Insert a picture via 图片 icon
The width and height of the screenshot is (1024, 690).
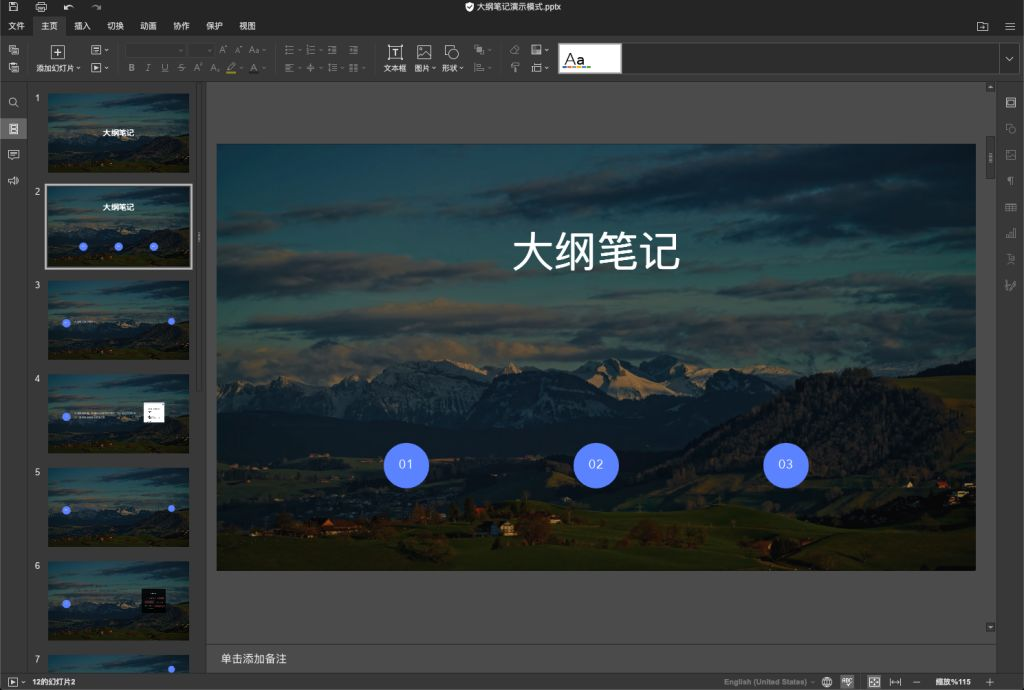424,58
